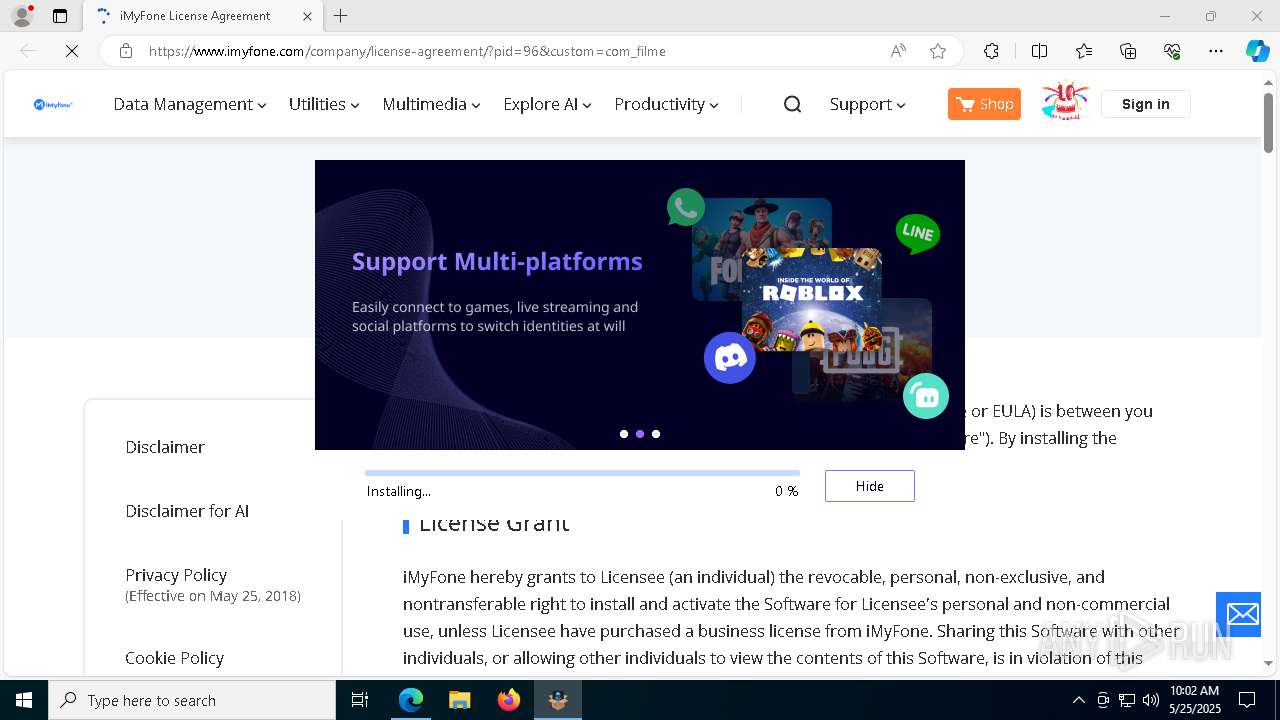The height and width of the screenshot is (720, 1280).
Task: Expand the Support menu
Action: pos(867,104)
